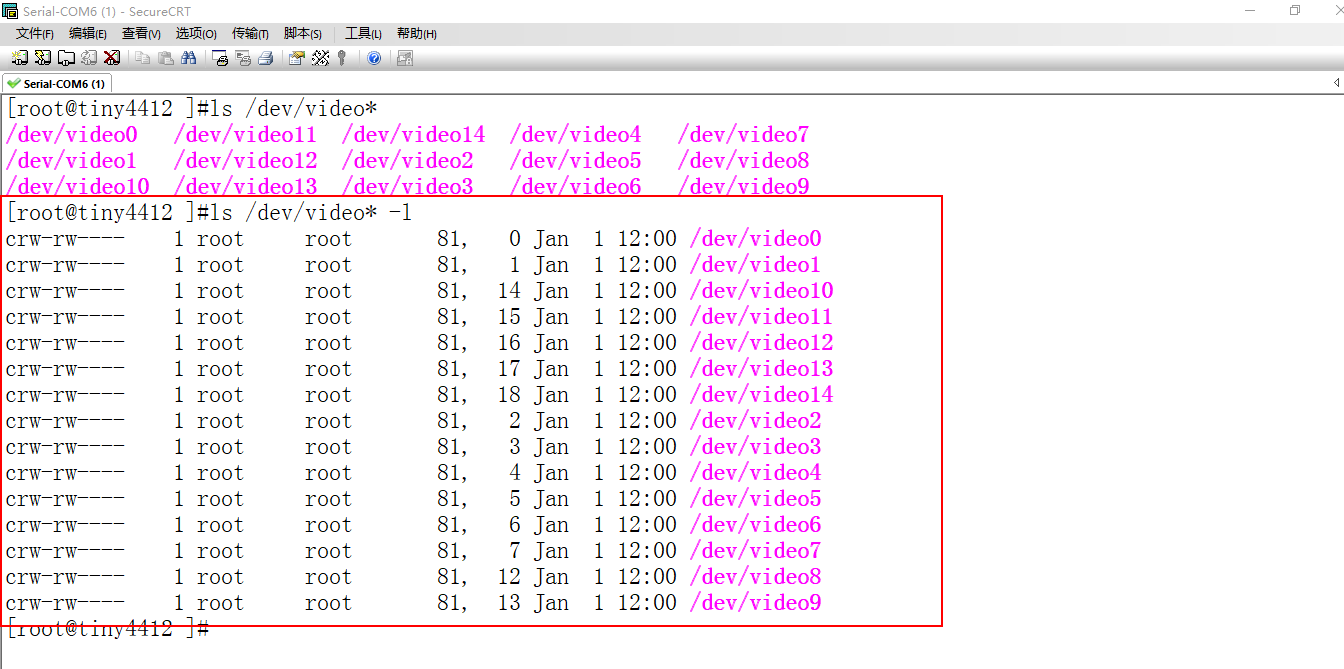Click the Paste toolbar icon

[166, 58]
